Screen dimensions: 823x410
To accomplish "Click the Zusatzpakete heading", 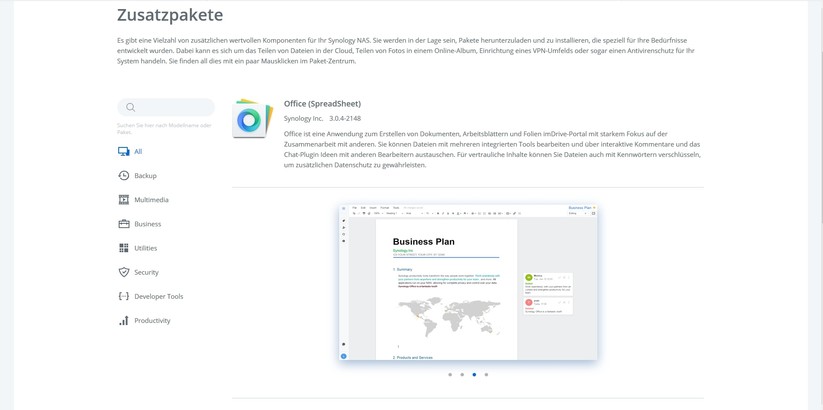I will 170,15.
